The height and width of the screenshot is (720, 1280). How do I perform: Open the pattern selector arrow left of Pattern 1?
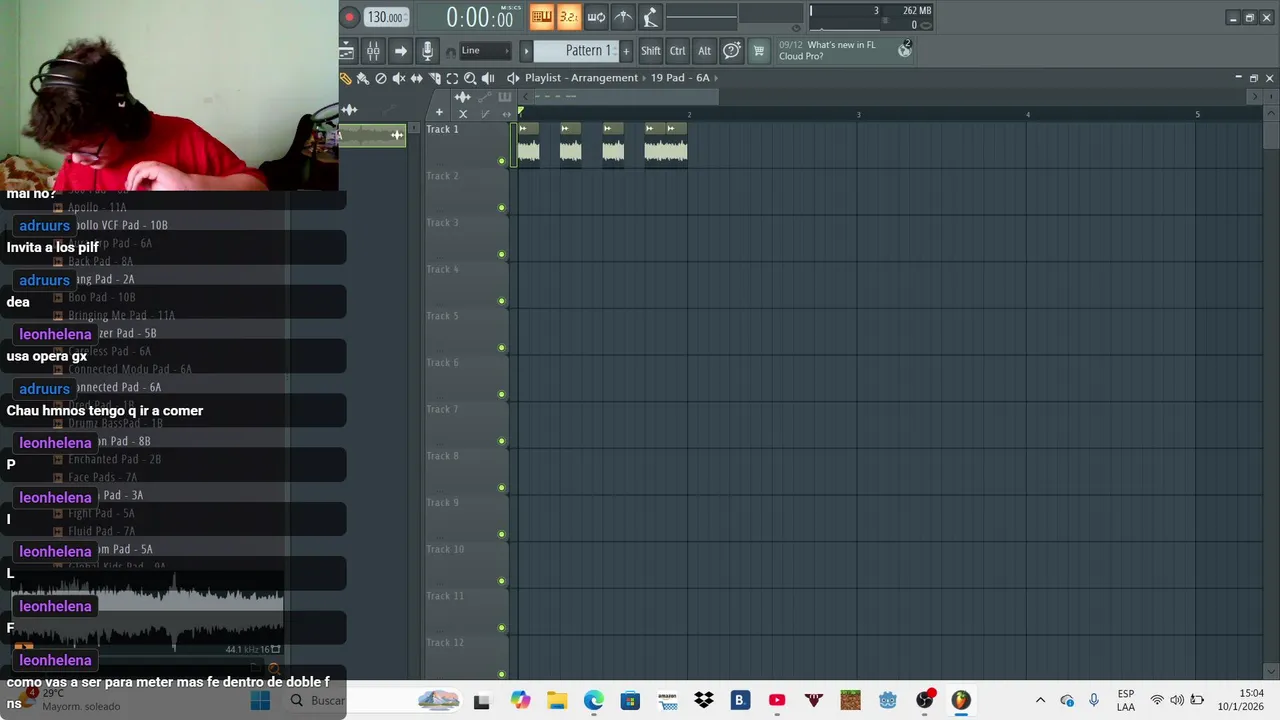pos(527,51)
